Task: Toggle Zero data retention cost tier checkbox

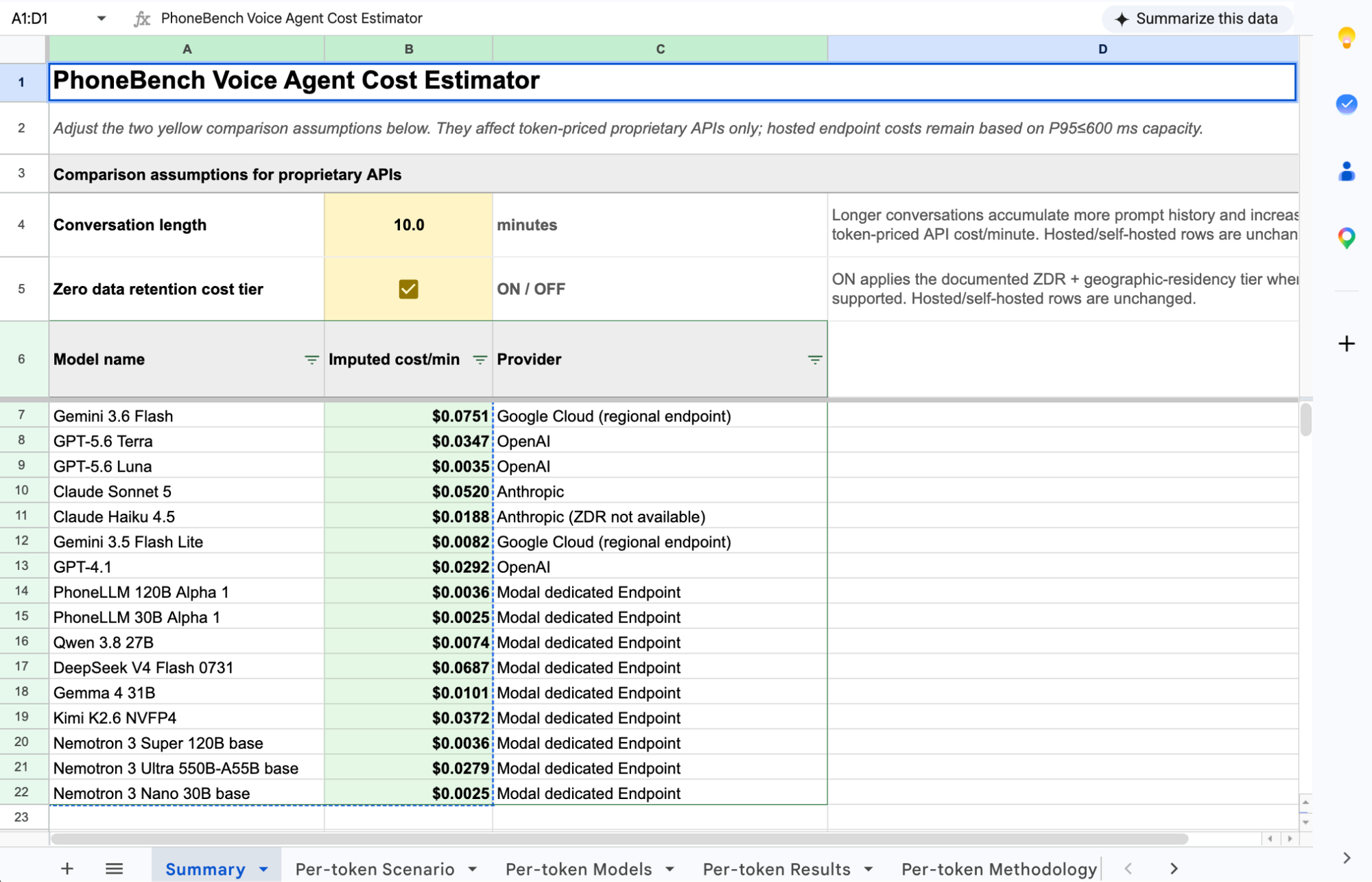Action: [x=408, y=289]
